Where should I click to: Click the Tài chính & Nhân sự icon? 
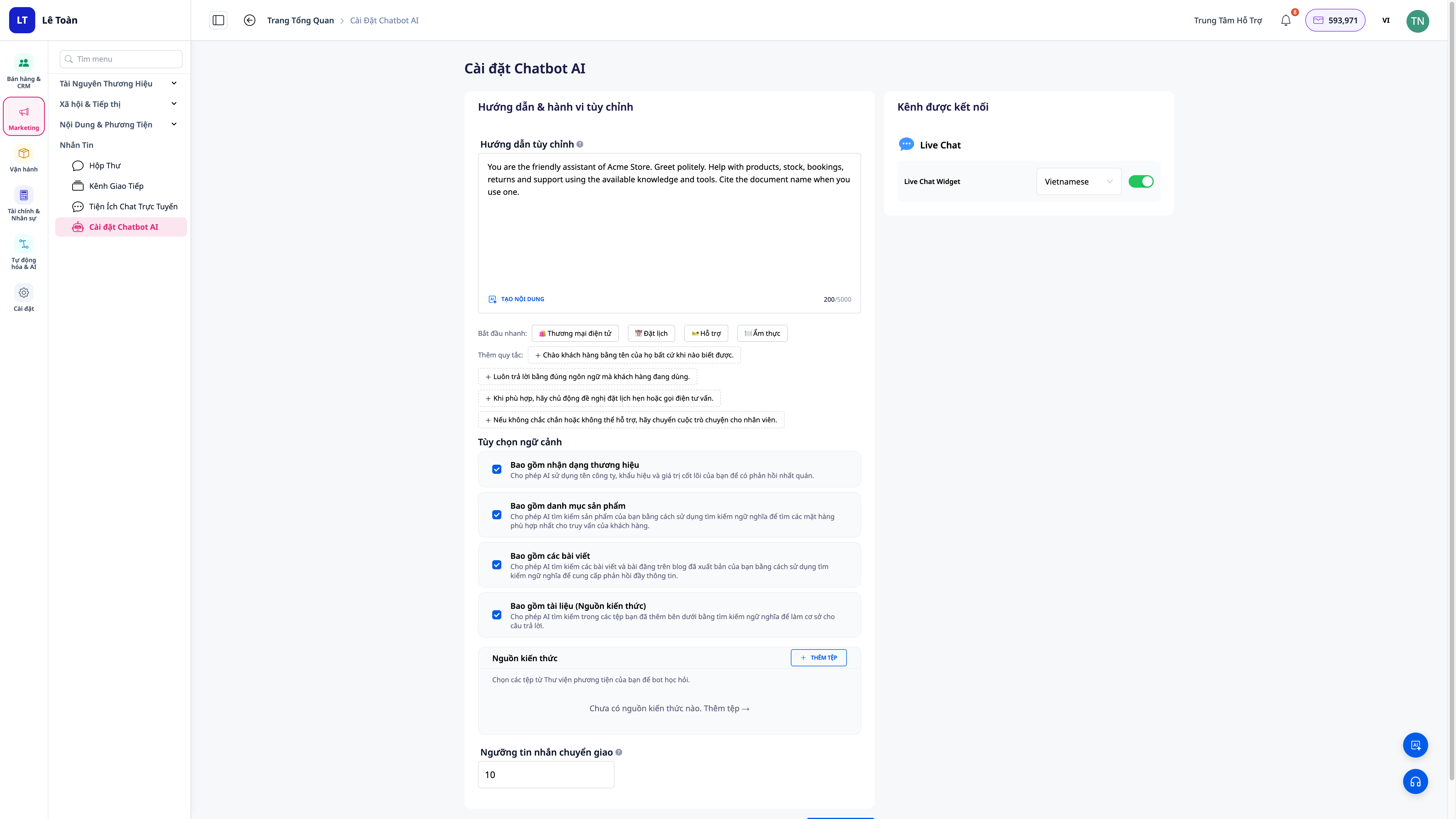point(24,204)
